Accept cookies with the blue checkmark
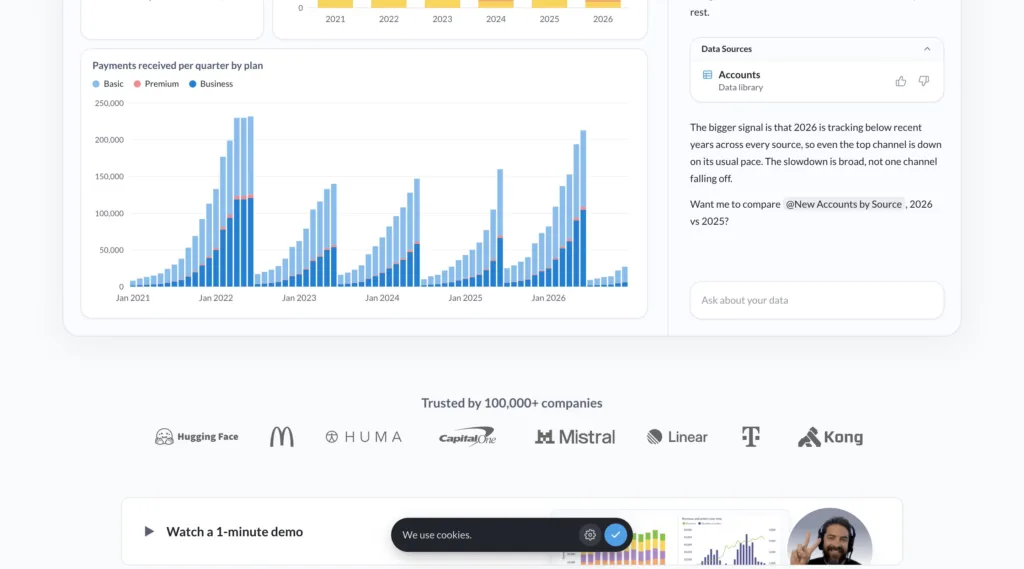Image resolution: width=1024 pixels, height=569 pixels. pyautogui.click(x=615, y=534)
